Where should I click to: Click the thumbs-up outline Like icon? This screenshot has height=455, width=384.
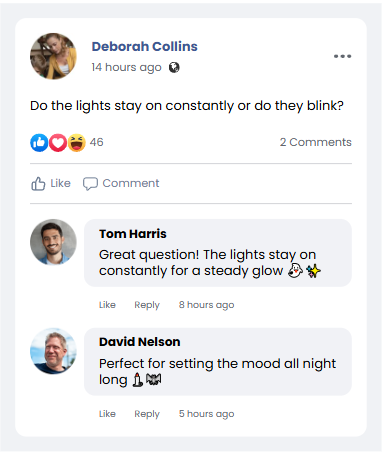(38, 184)
